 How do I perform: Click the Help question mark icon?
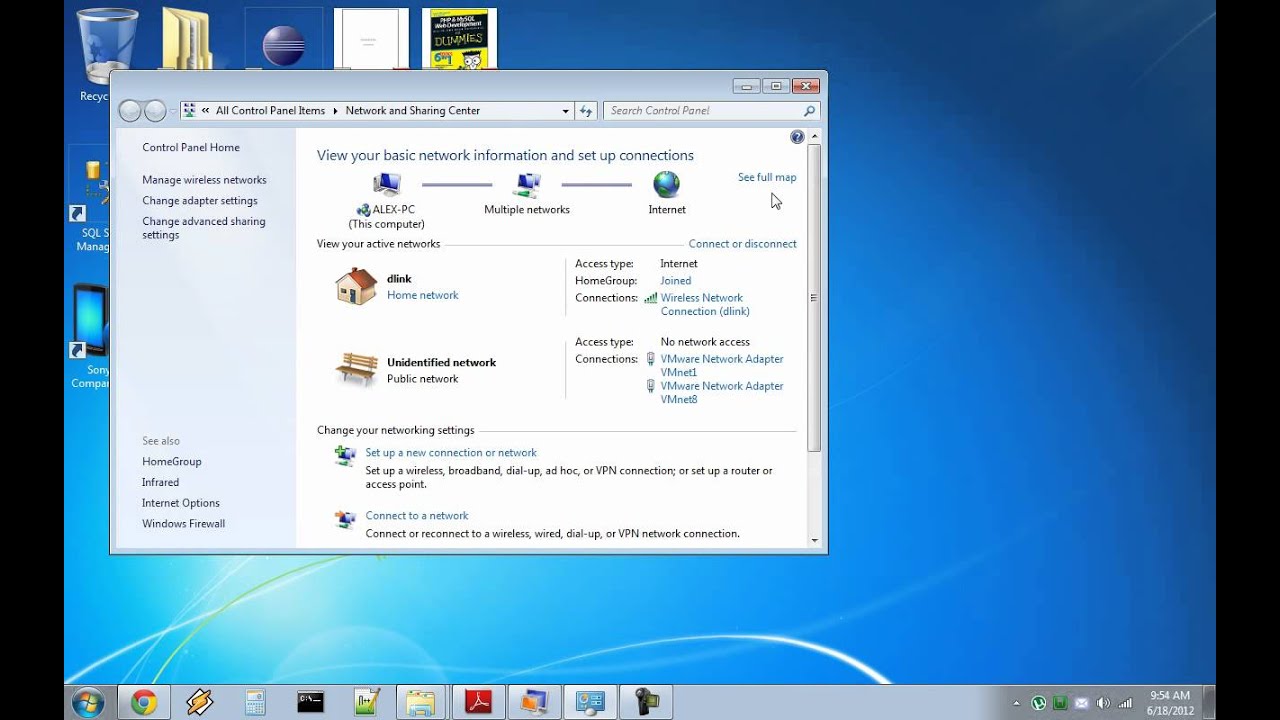pyautogui.click(x=797, y=137)
